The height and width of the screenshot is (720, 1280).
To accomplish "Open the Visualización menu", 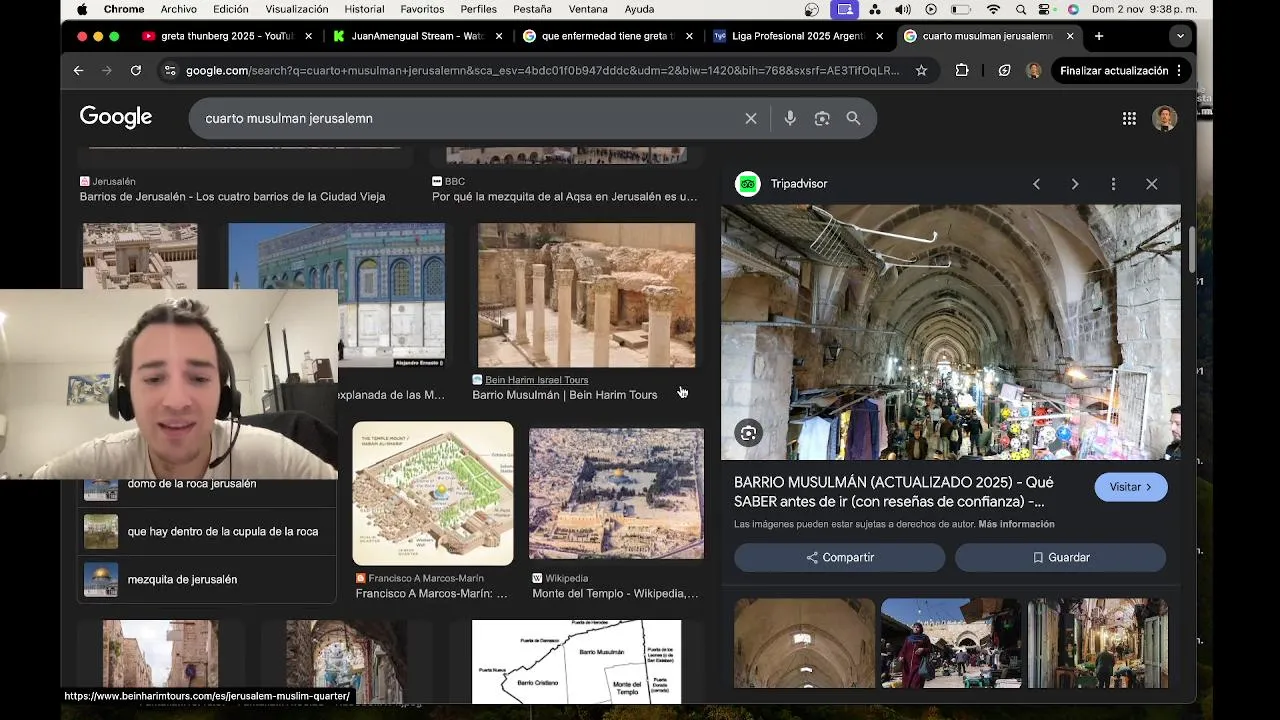I will [296, 9].
